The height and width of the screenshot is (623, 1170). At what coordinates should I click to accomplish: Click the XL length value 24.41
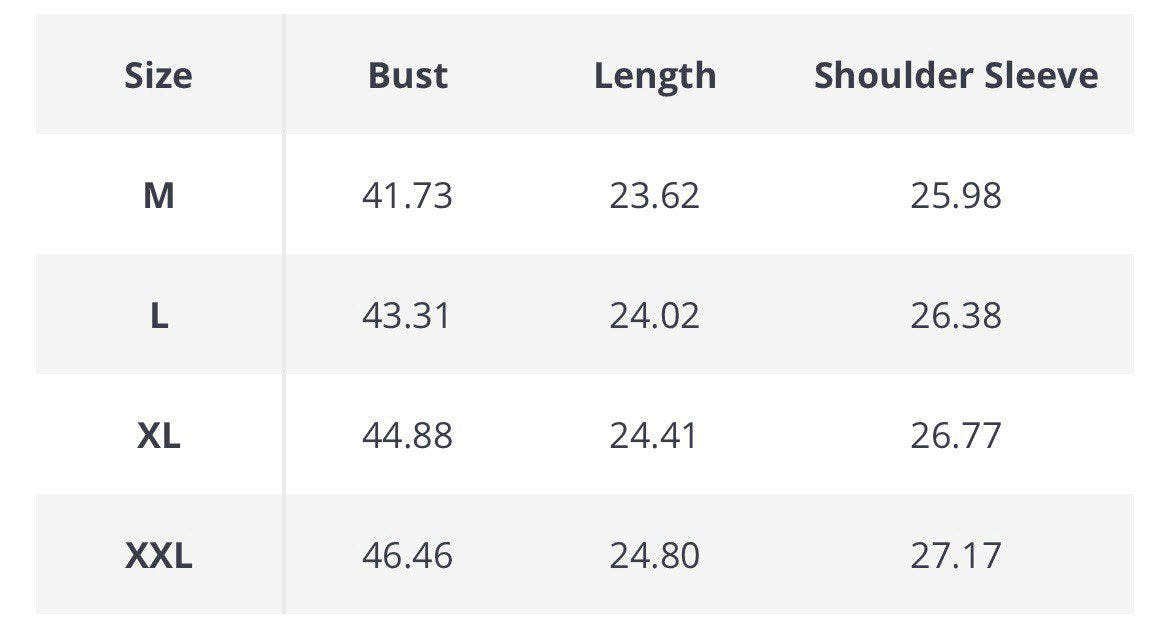click(x=655, y=436)
